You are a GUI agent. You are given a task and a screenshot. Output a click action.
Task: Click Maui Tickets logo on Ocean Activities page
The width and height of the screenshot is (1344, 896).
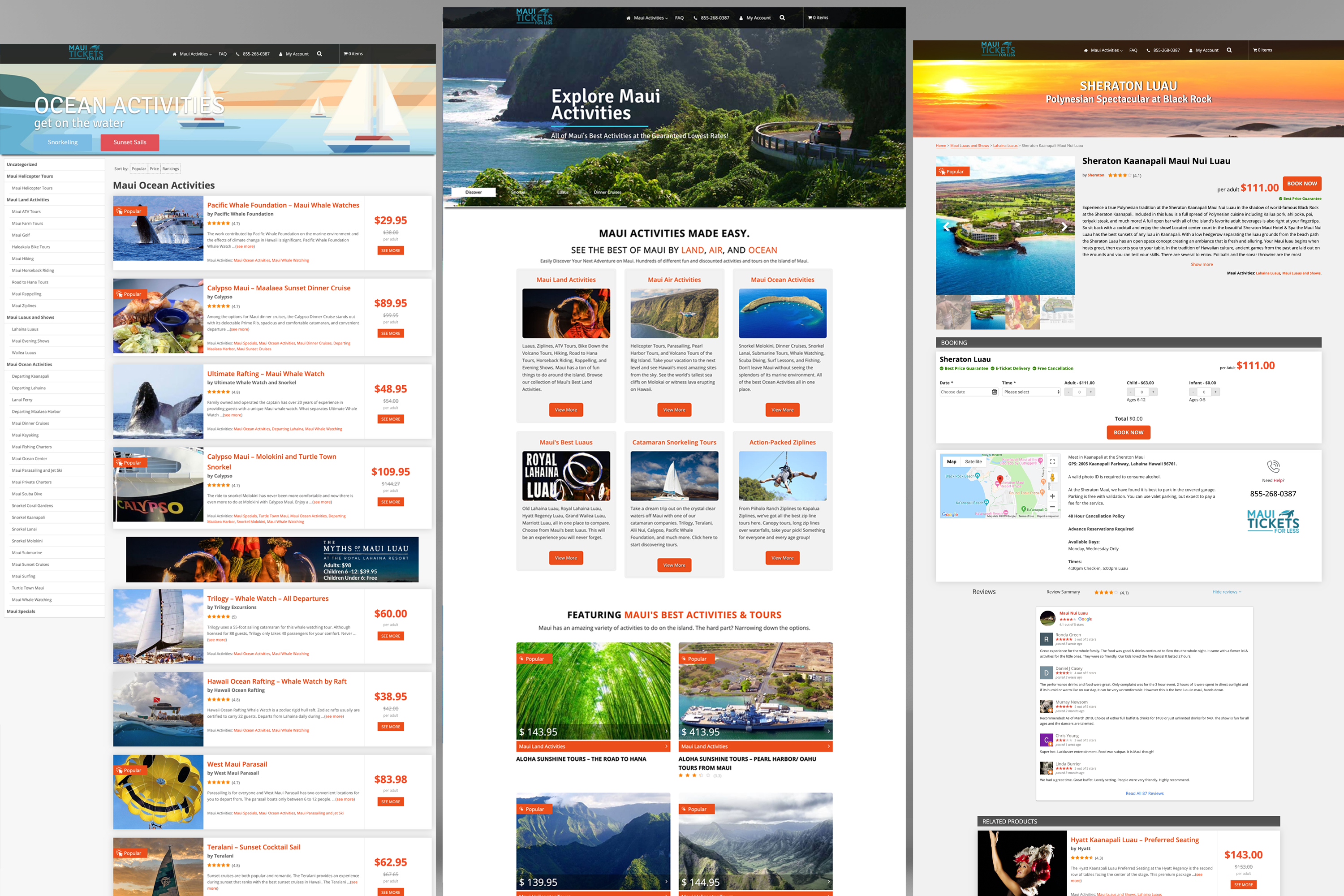[86, 52]
